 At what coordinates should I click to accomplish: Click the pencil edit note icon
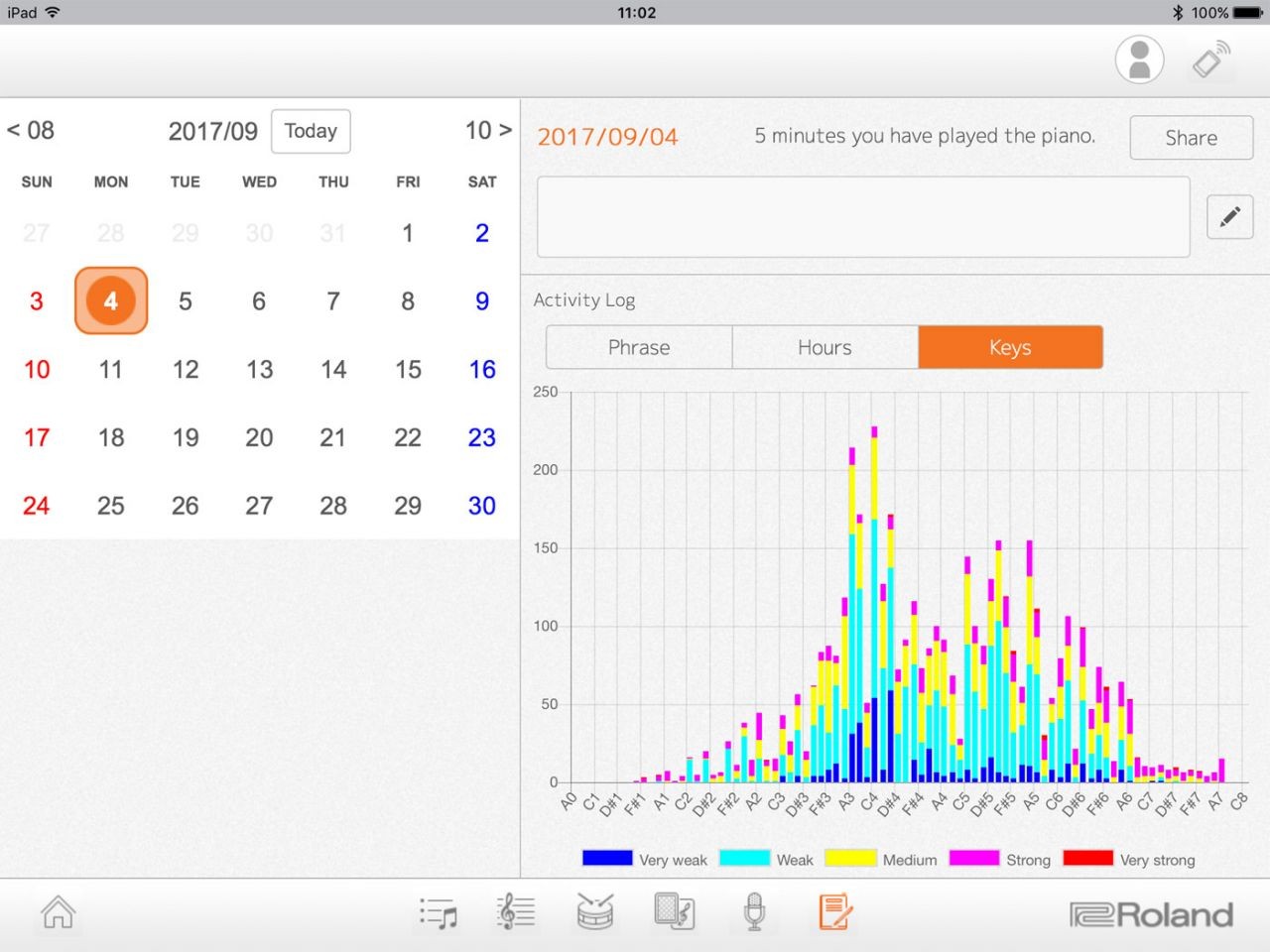[1229, 217]
